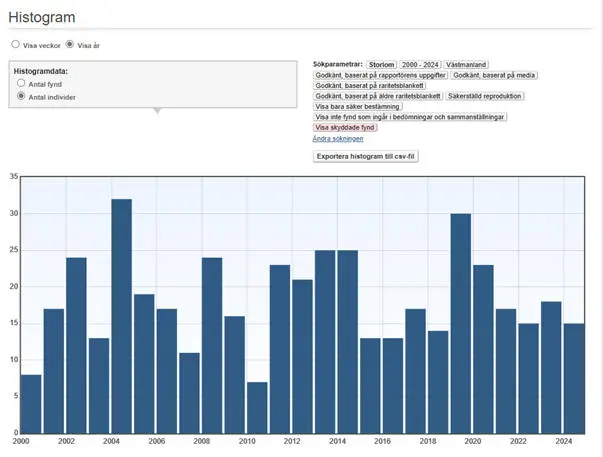Click the 'Storlom' search parameter tag
Viewport: 603px width, 457px height.
click(381, 64)
